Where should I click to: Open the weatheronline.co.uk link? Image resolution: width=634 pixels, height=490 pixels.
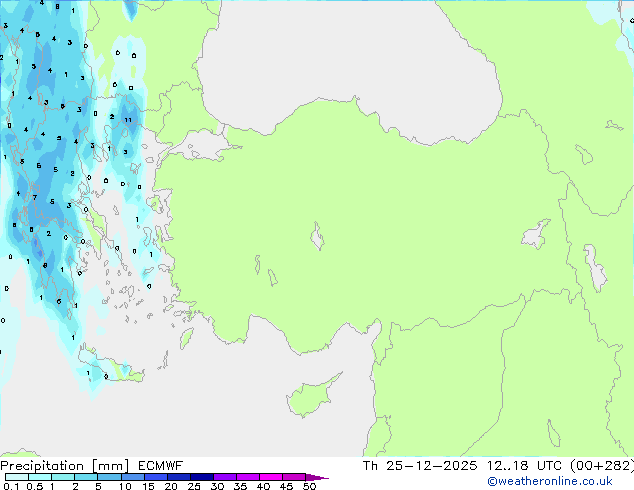point(549,481)
